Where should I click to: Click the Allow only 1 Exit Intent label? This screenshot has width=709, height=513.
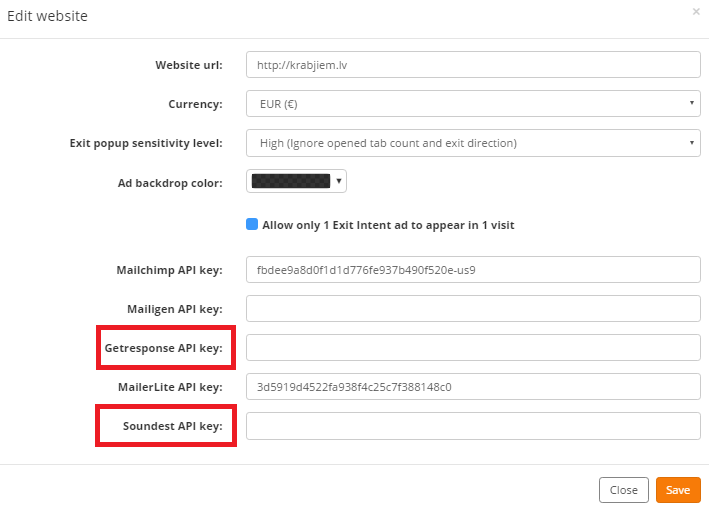pyautogui.click(x=388, y=225)
